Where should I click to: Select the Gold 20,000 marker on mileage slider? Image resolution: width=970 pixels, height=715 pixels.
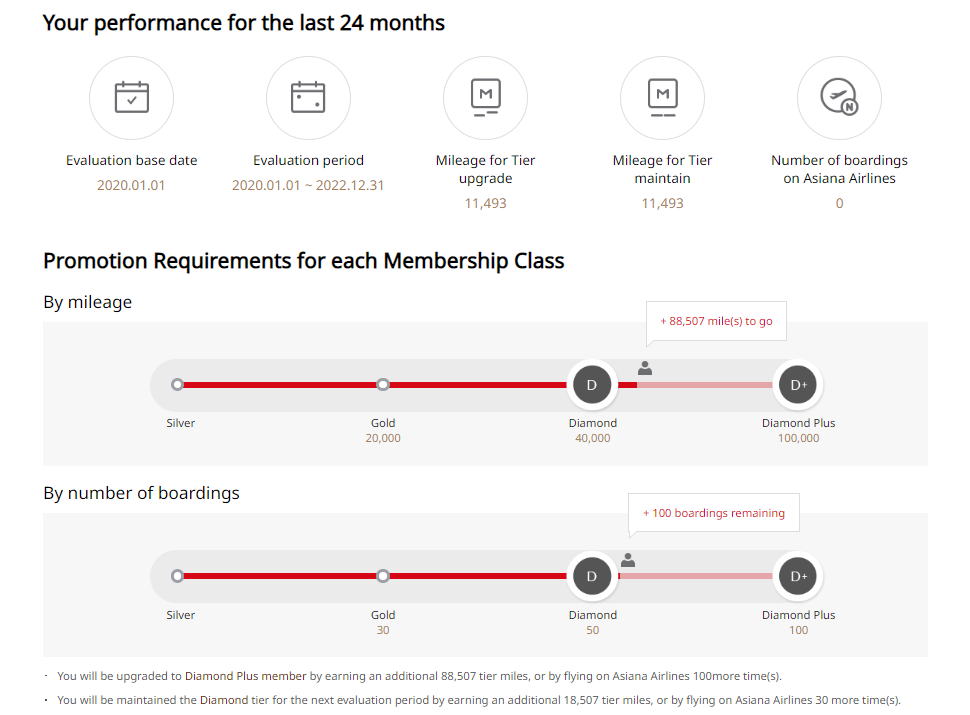[383, 384]
